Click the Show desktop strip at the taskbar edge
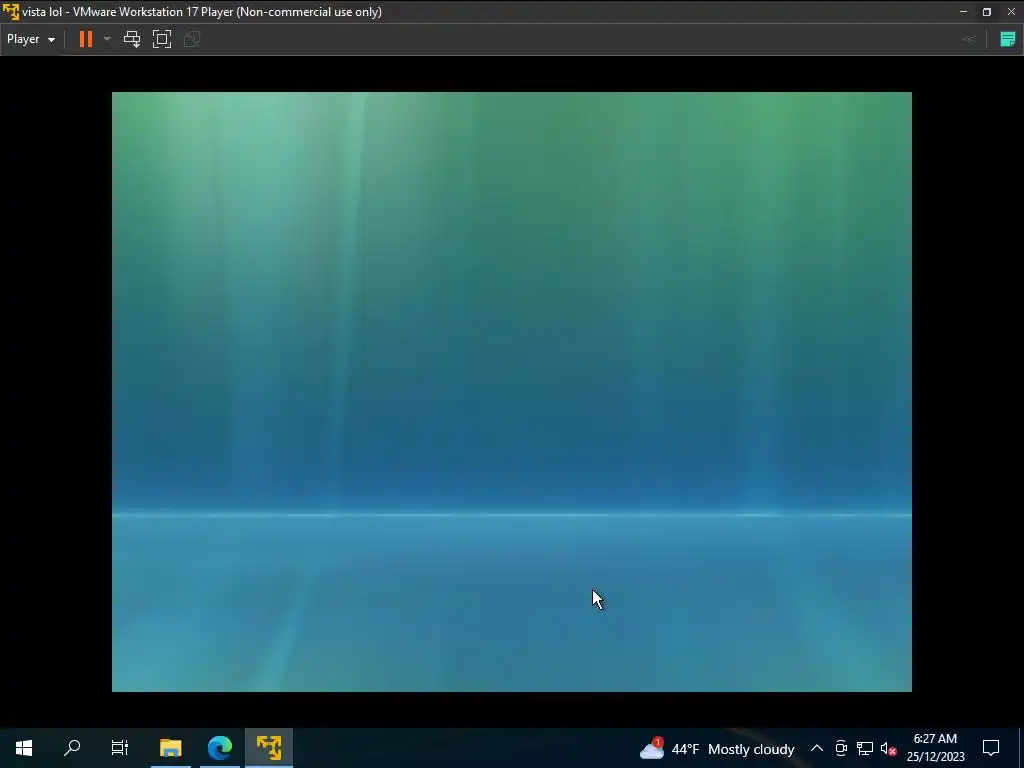The image size is (1024, 768). [1021, 748]
